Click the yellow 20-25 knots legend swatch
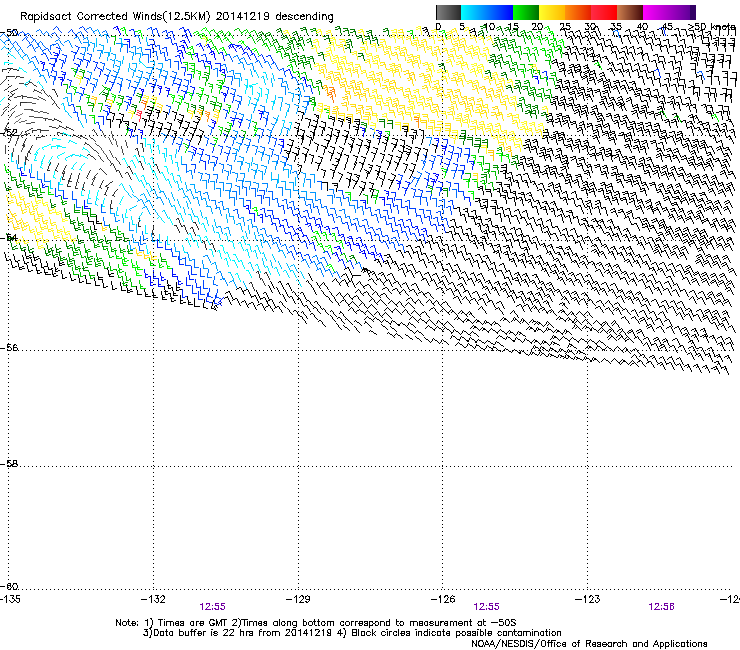 coord(552,12)
